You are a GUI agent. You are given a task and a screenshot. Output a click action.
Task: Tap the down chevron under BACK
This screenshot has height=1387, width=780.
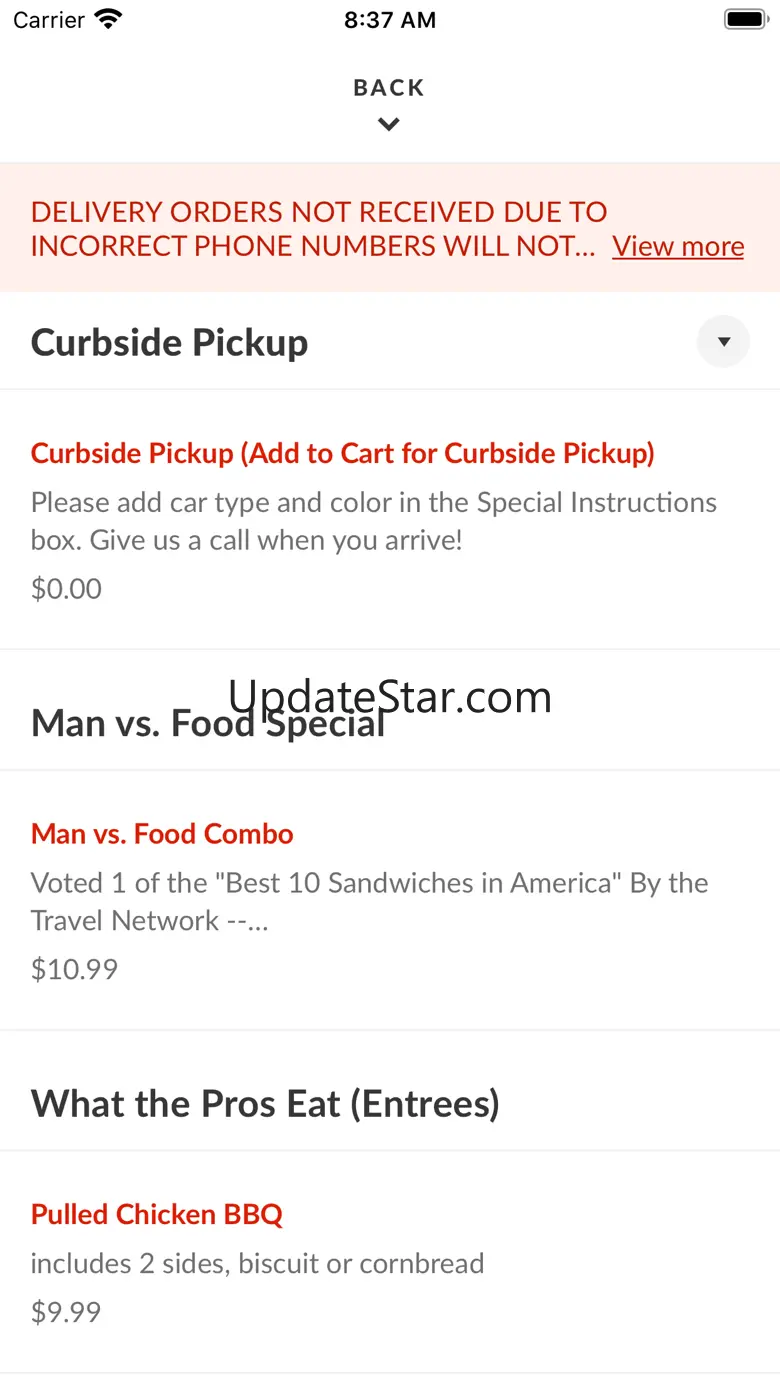coord(389,125)
